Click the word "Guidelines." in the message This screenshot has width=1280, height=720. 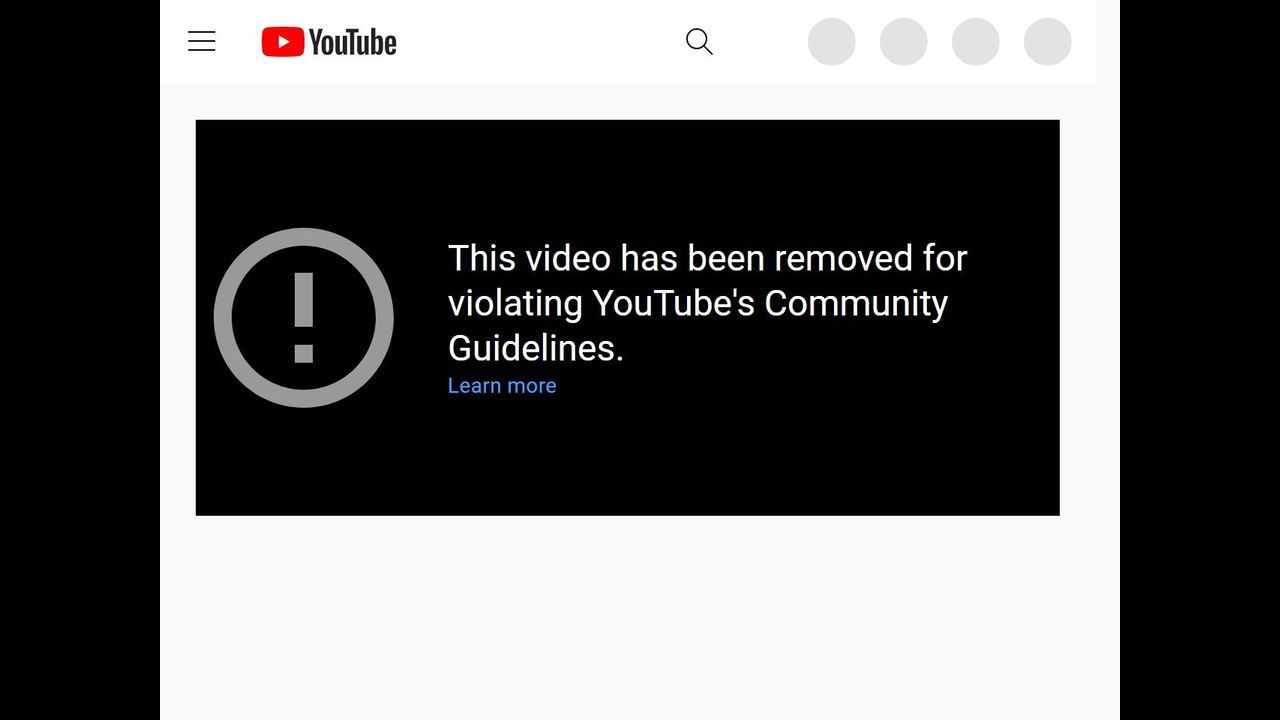(x=536, y=348)
